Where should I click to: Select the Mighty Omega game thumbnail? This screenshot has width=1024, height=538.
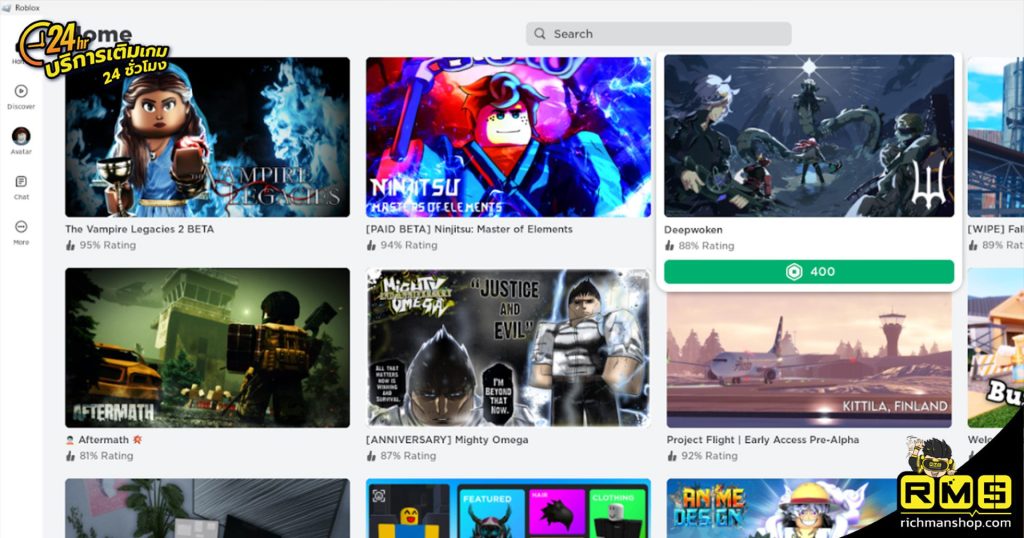(508, 347)
